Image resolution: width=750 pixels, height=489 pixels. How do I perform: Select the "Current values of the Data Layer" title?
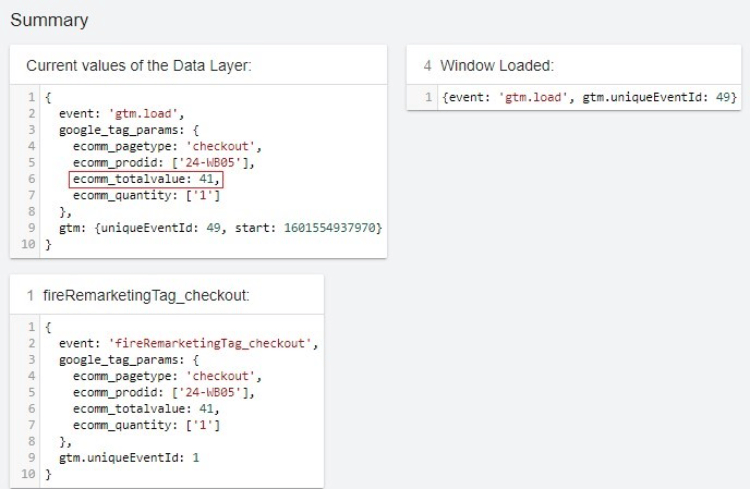click(x=138, y=65)
